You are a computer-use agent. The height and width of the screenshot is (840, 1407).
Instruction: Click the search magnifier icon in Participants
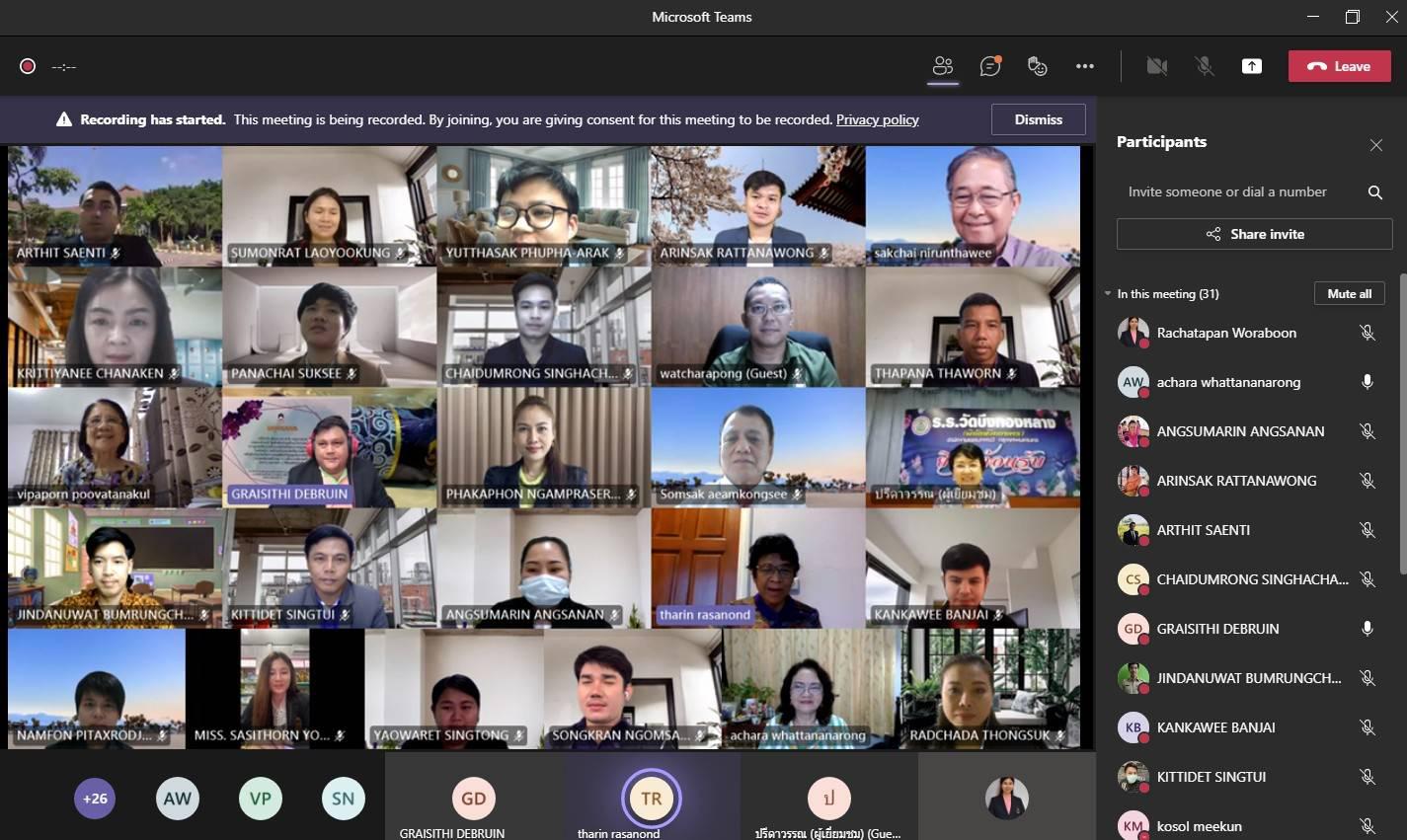1374,192
